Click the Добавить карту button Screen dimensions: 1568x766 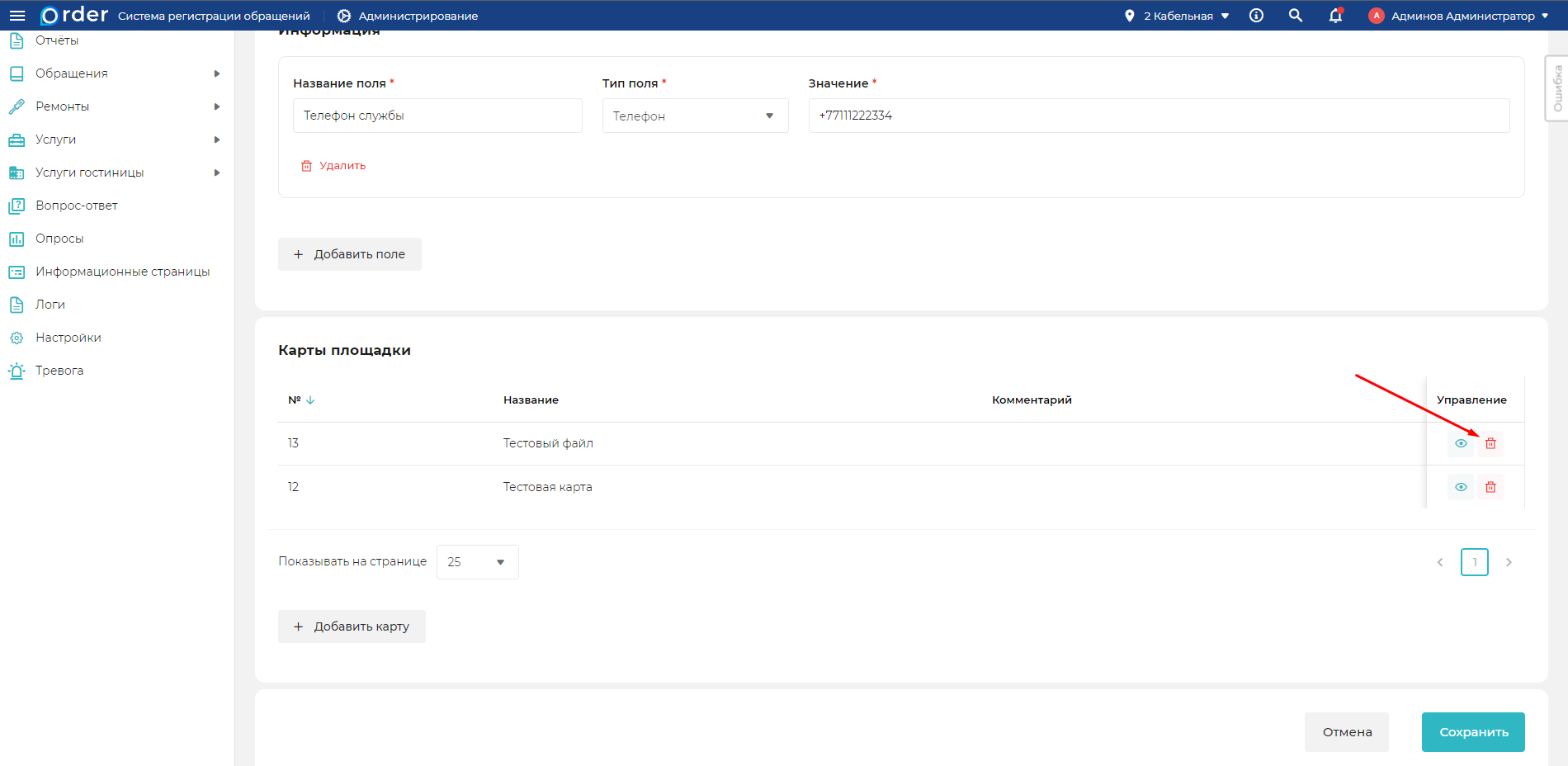click(352, 627)
